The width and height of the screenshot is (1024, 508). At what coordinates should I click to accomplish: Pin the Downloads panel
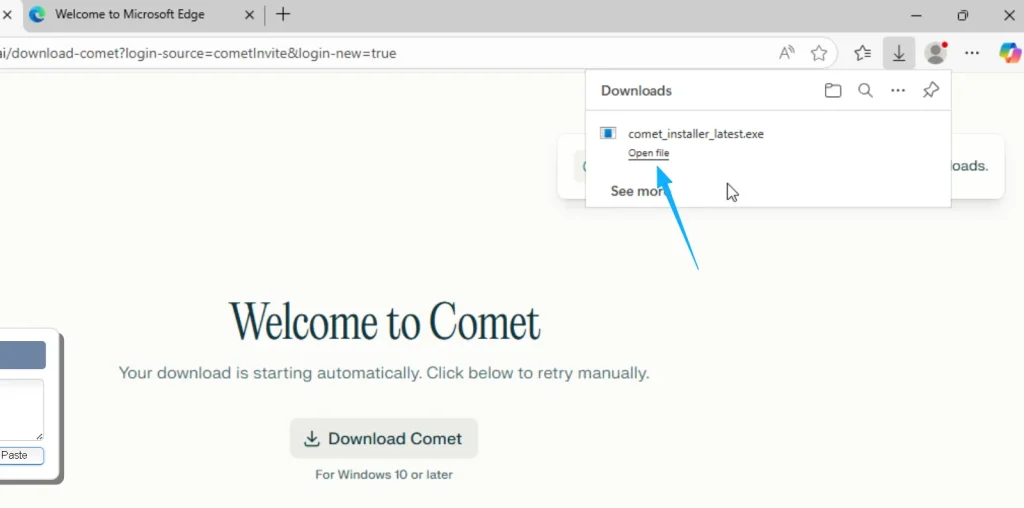(x=930, y=91)
